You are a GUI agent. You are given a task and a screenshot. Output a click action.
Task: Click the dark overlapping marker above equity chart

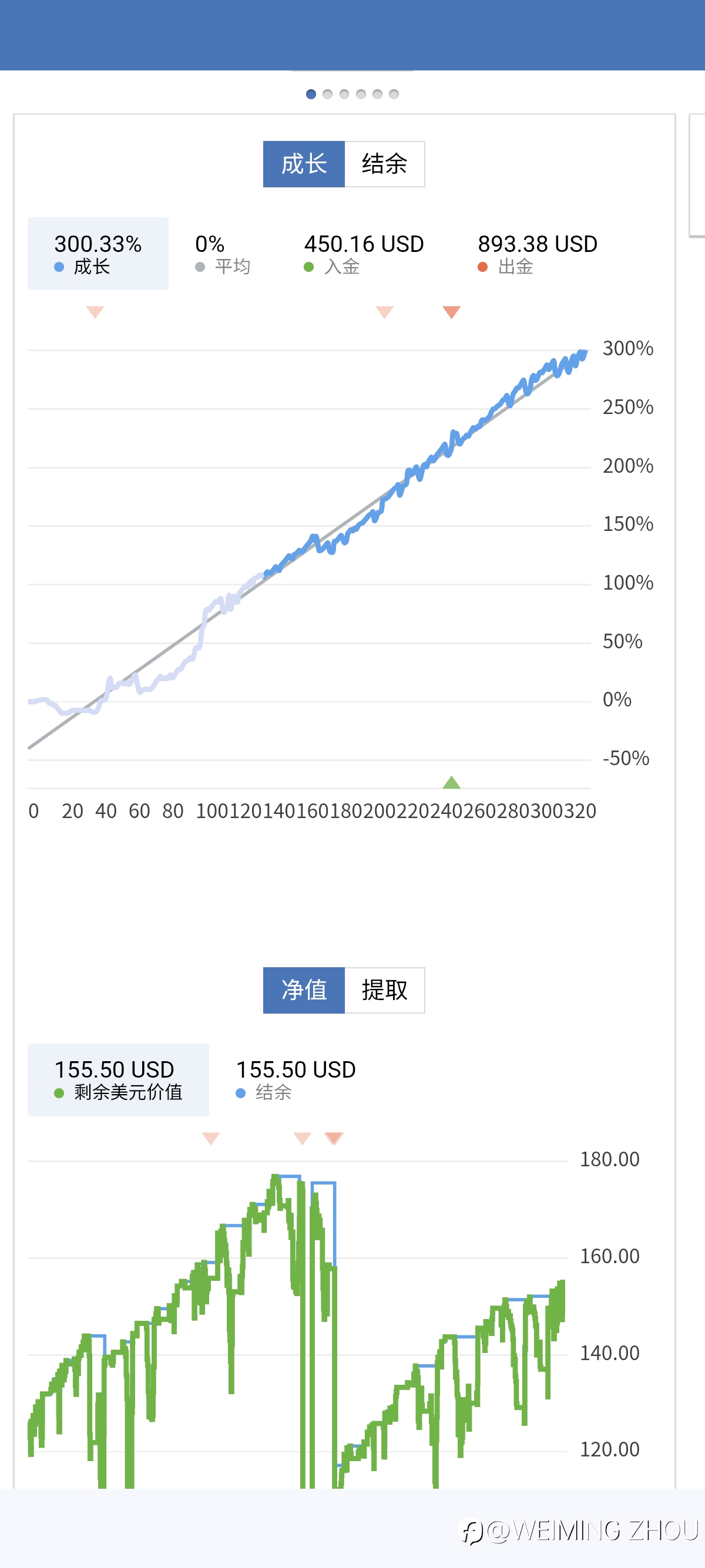point(334,1138)
